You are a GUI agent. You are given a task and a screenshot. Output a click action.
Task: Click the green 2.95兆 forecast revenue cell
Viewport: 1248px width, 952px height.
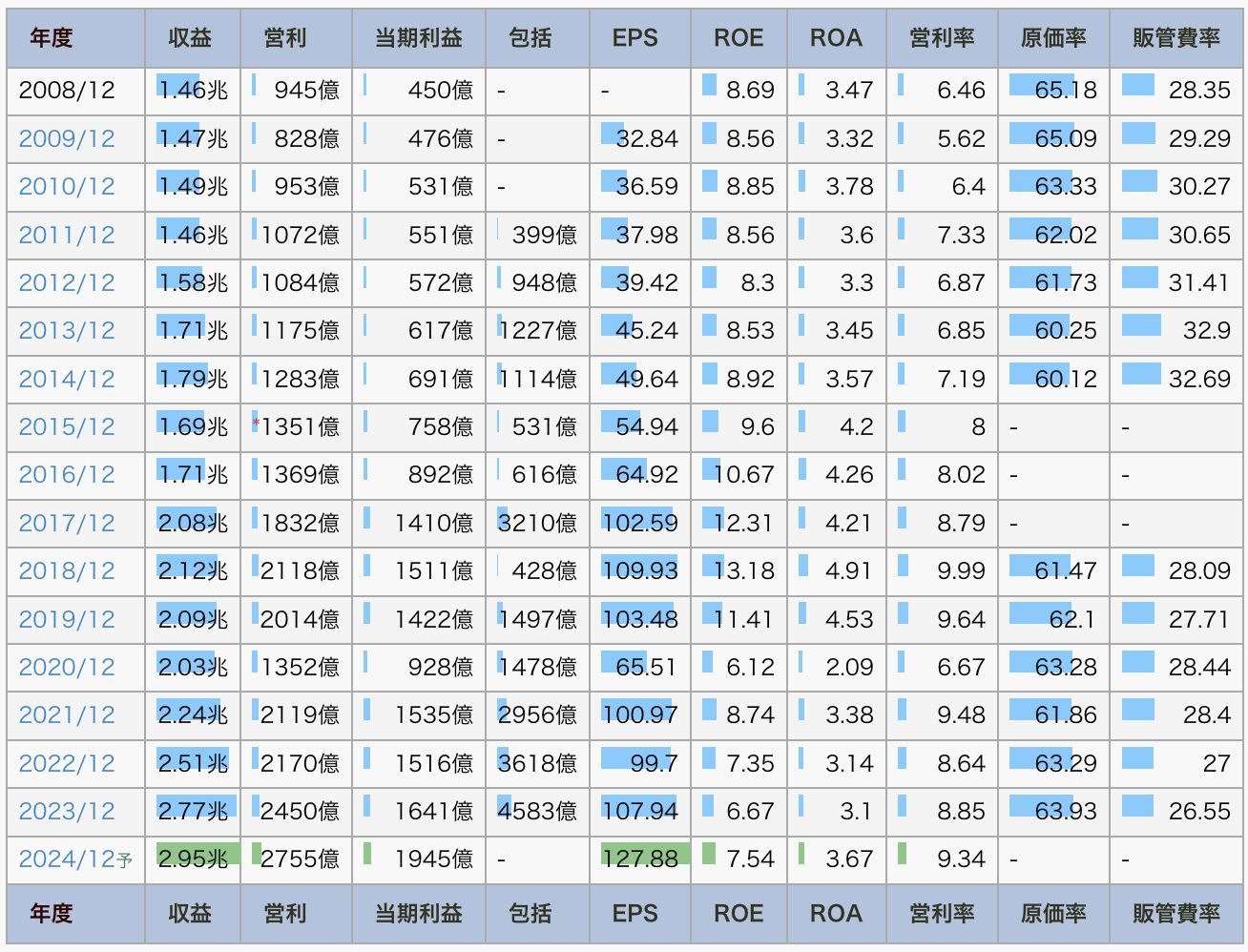coord(194,859)
